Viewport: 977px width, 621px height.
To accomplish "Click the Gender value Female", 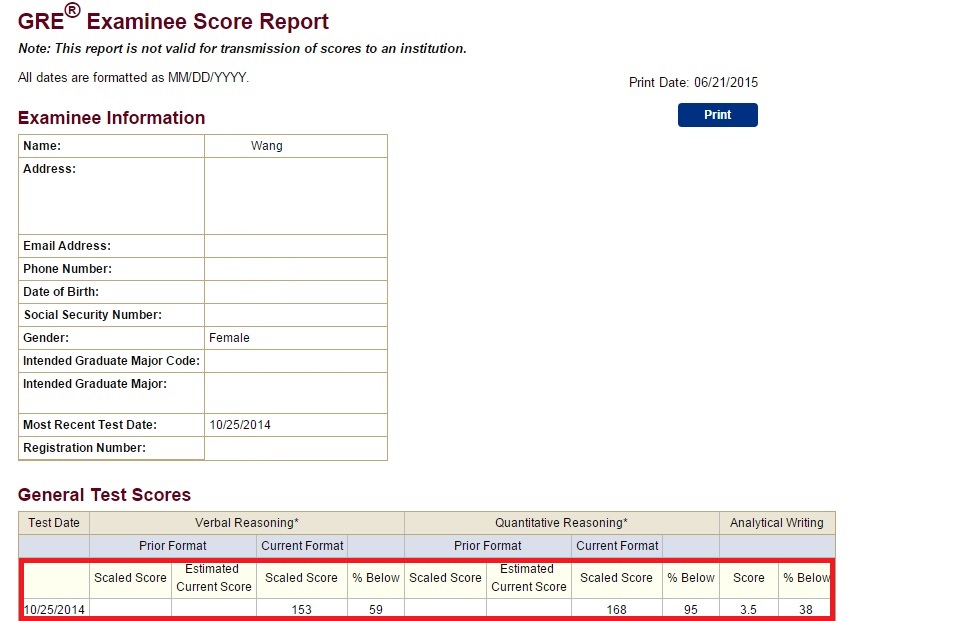I will point(229,338).
